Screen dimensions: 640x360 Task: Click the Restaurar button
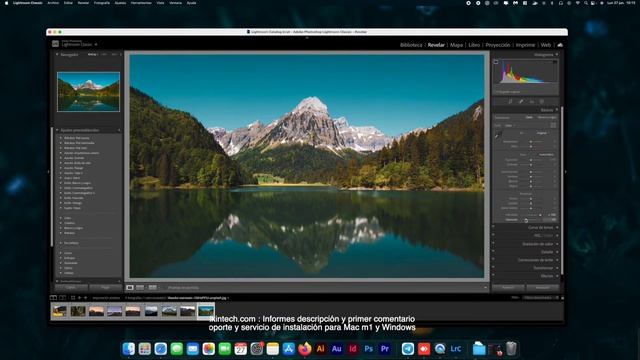pos(542,288)
